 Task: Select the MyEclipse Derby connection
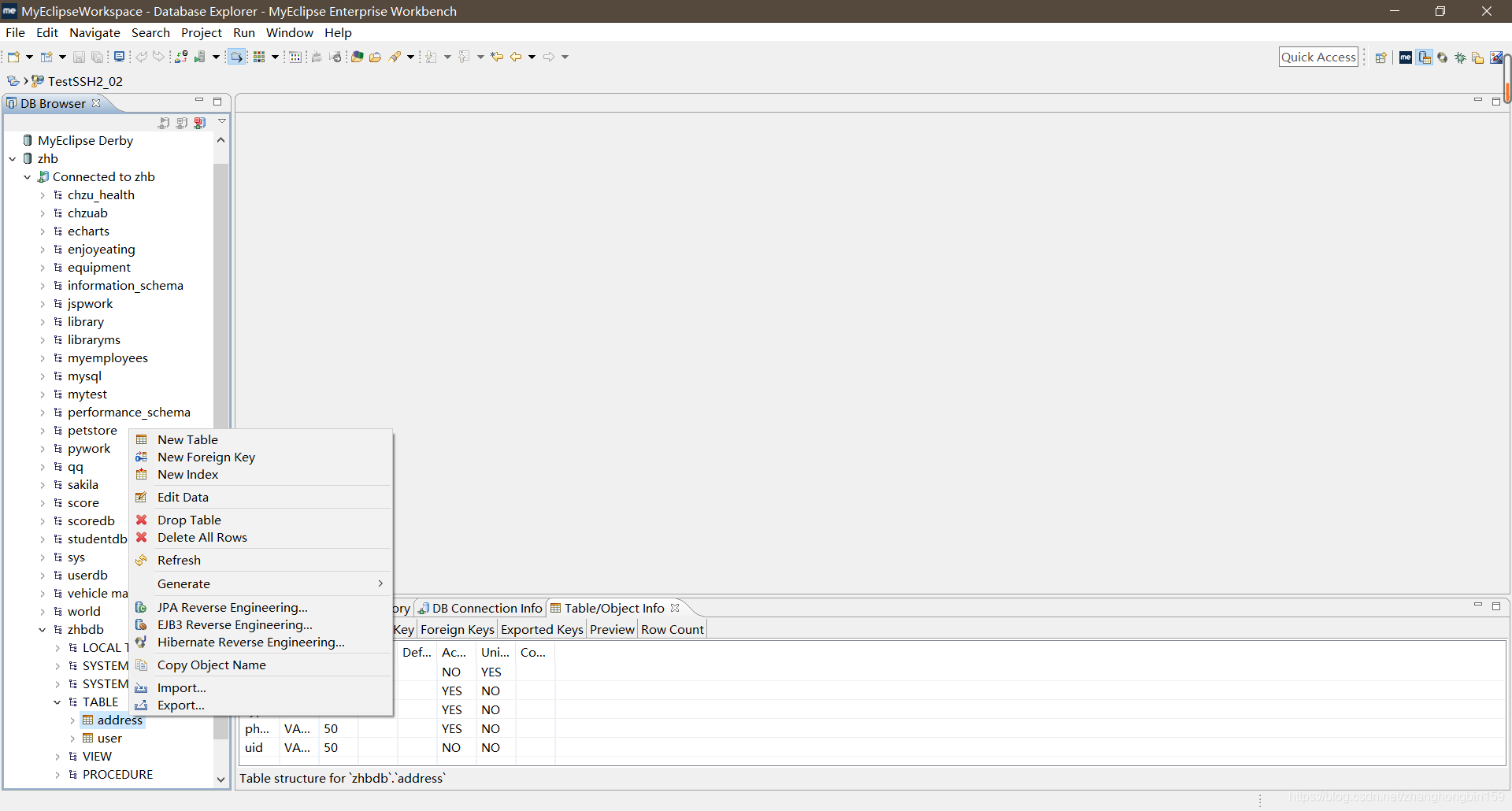85,141
